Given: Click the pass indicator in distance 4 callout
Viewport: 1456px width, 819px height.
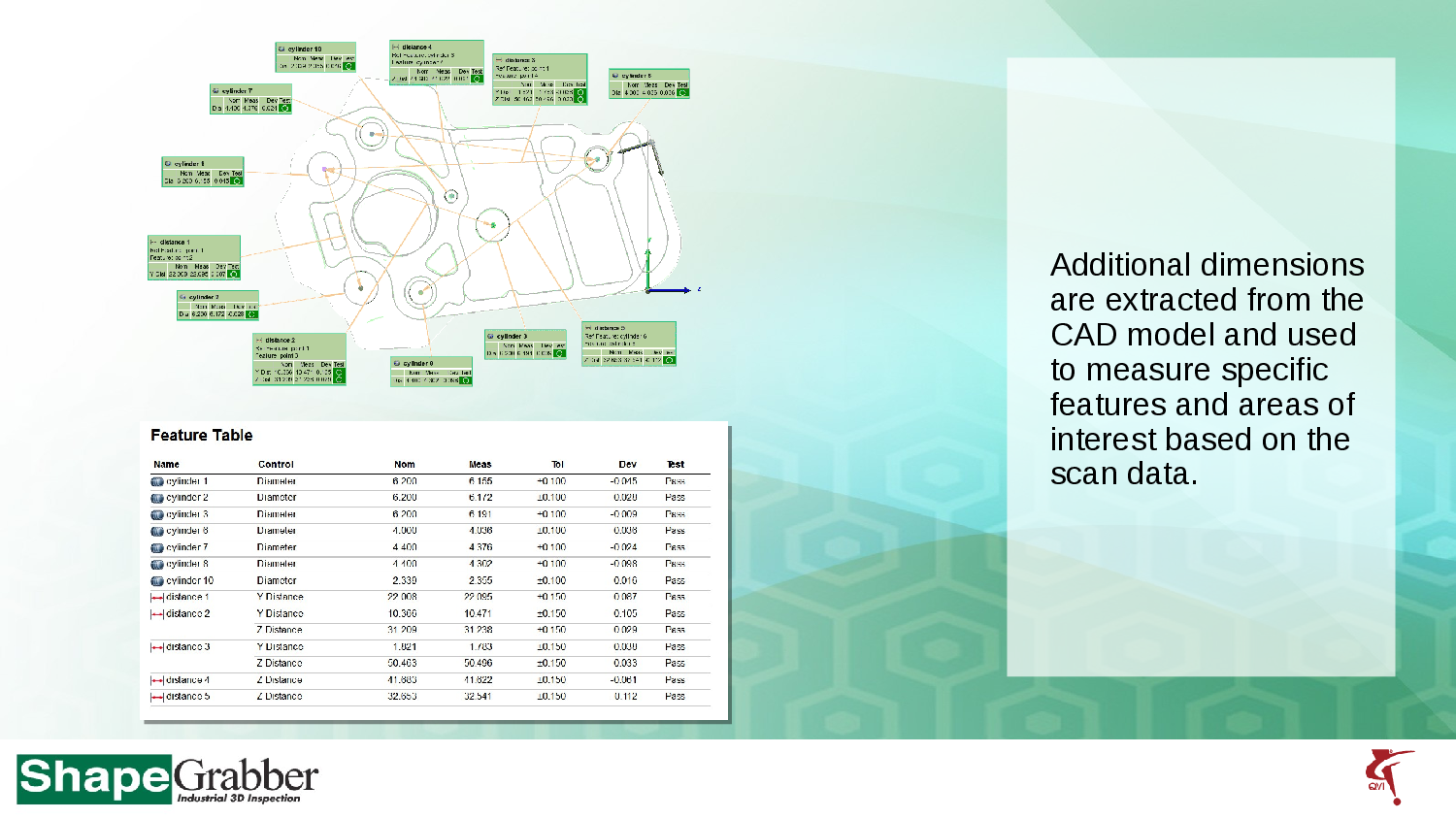Looking at the screenshot, I should (x=477, y=79).
